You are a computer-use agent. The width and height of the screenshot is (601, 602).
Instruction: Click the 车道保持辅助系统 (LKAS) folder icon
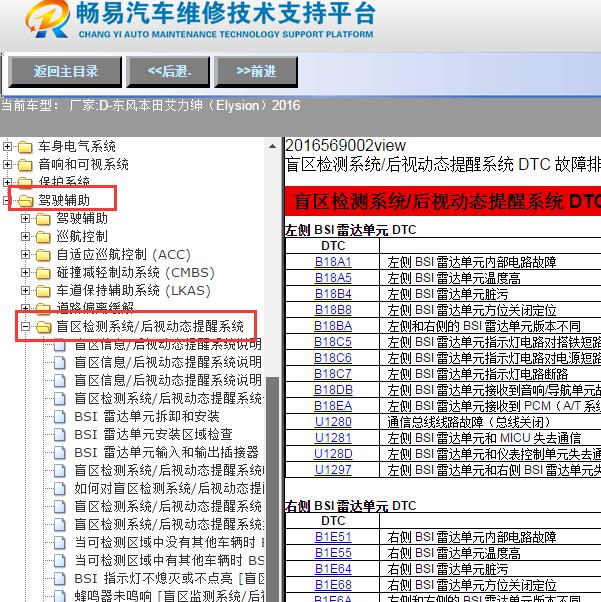(43, 291)
